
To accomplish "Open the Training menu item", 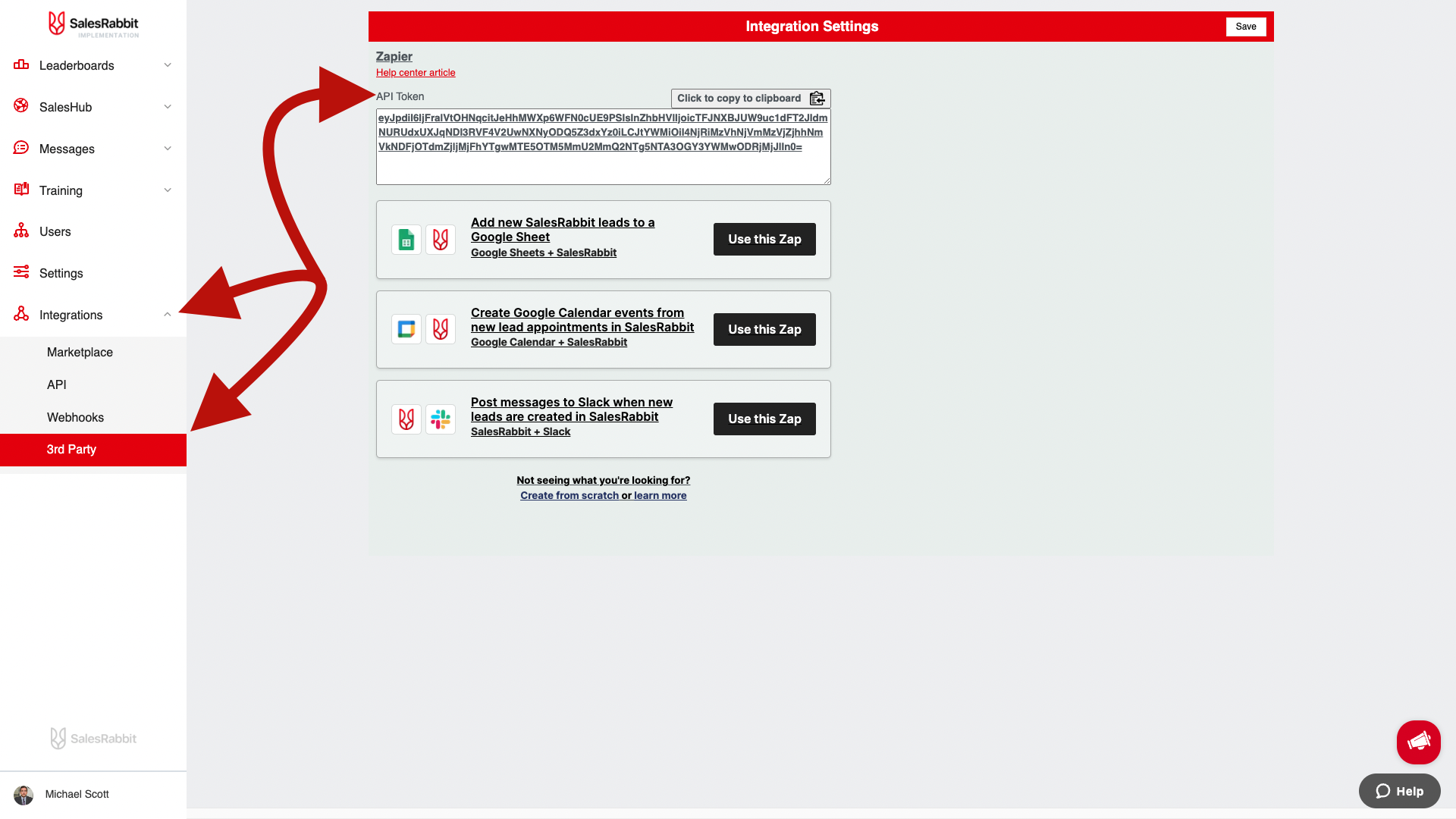I will 93,190.
